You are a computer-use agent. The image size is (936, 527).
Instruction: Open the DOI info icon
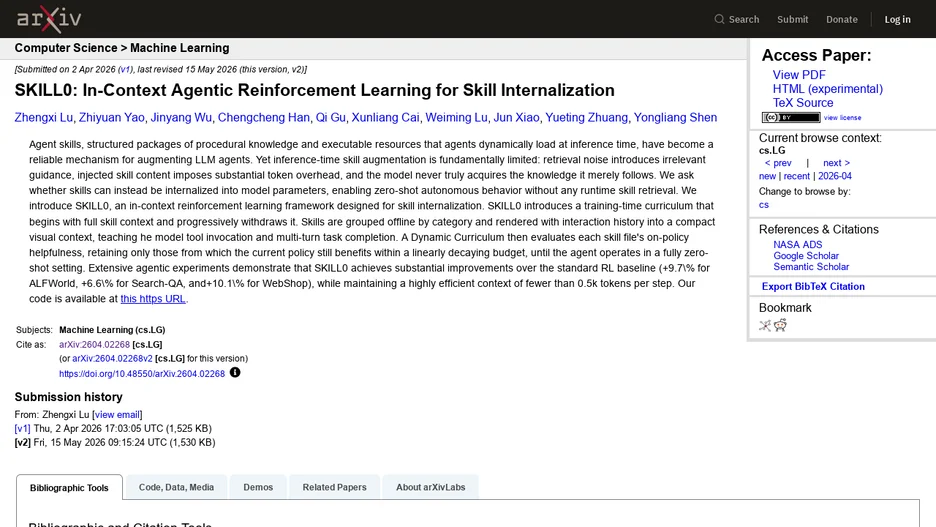coord(235,372)
